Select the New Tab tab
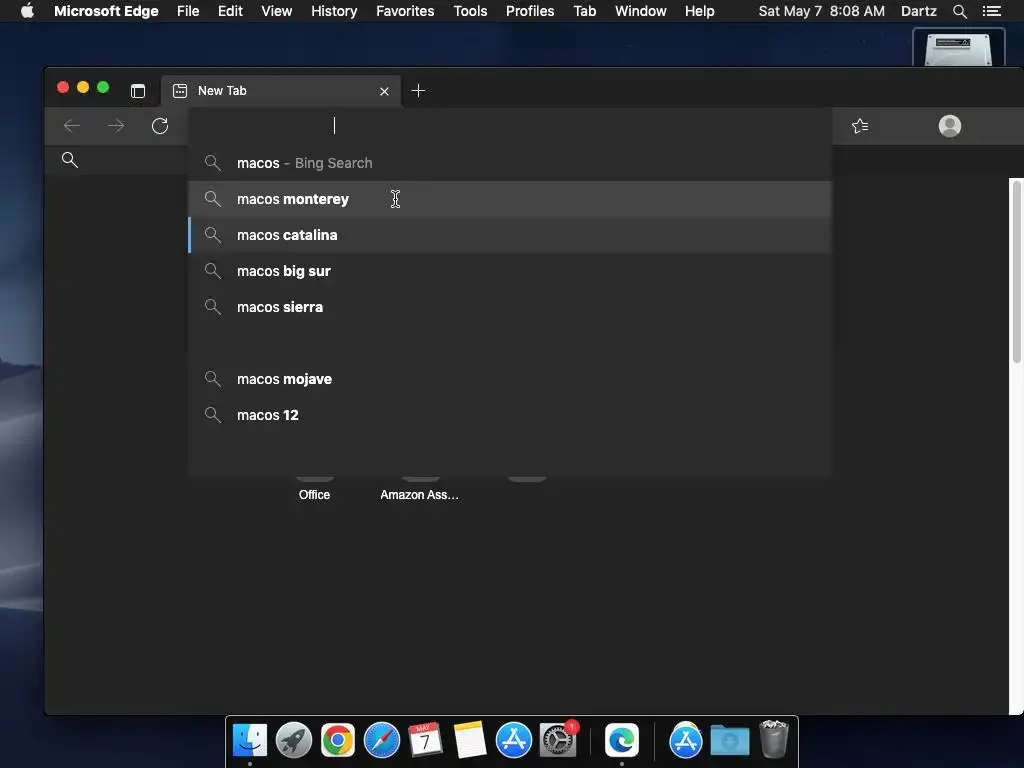Image resolution: width=1024 pixels, height=768 pixels. point(281,91)
